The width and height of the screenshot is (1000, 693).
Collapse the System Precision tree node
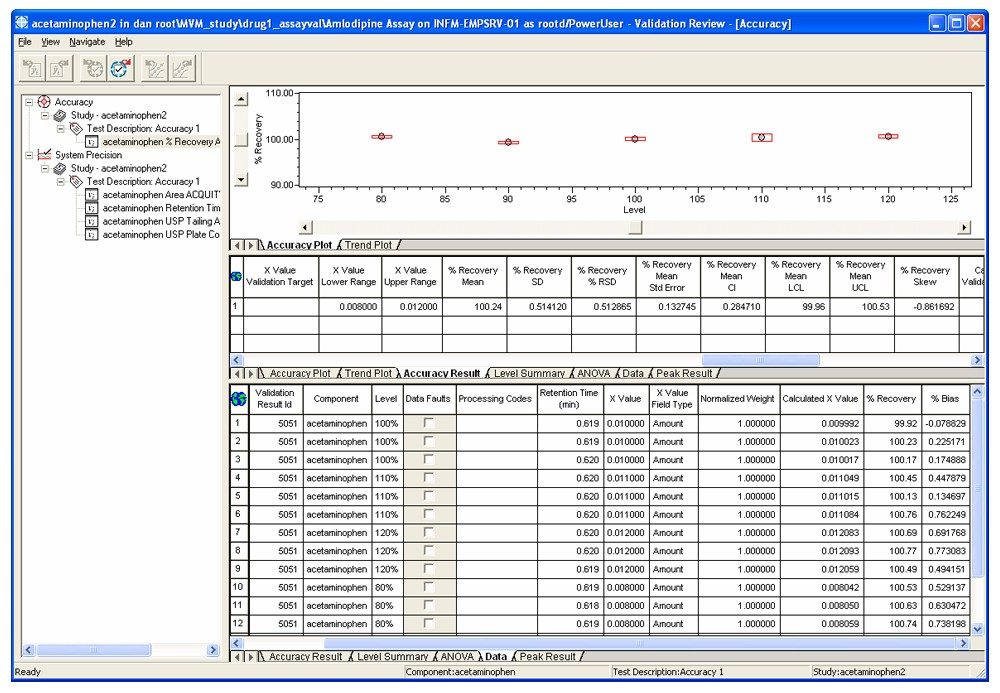[x=29, y=155]
